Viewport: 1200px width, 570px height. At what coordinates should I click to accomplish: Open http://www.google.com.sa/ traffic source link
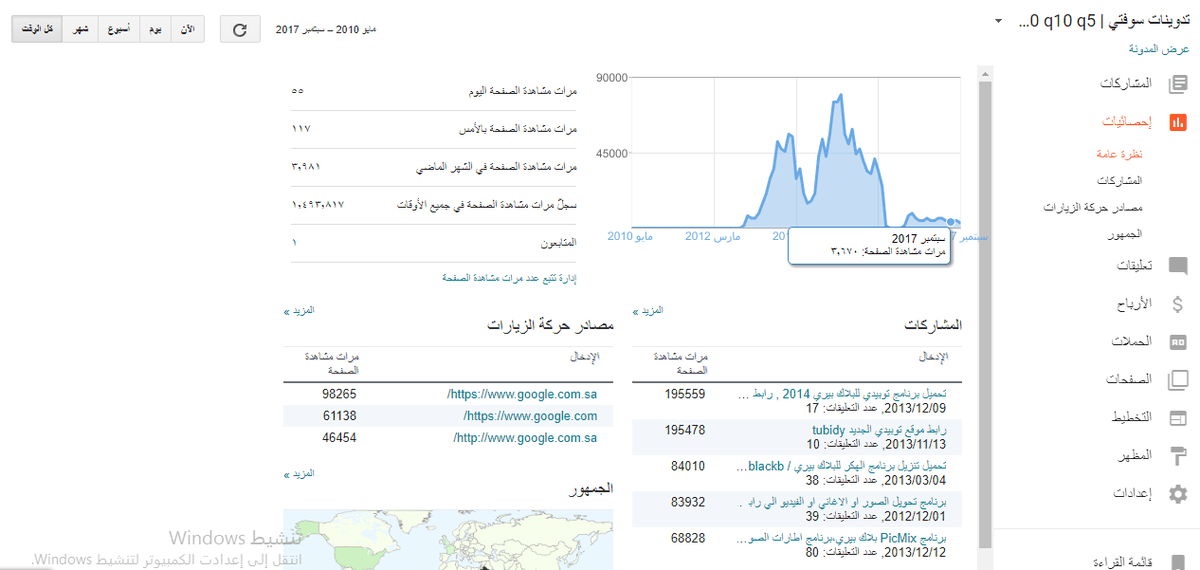click(525, 438)
